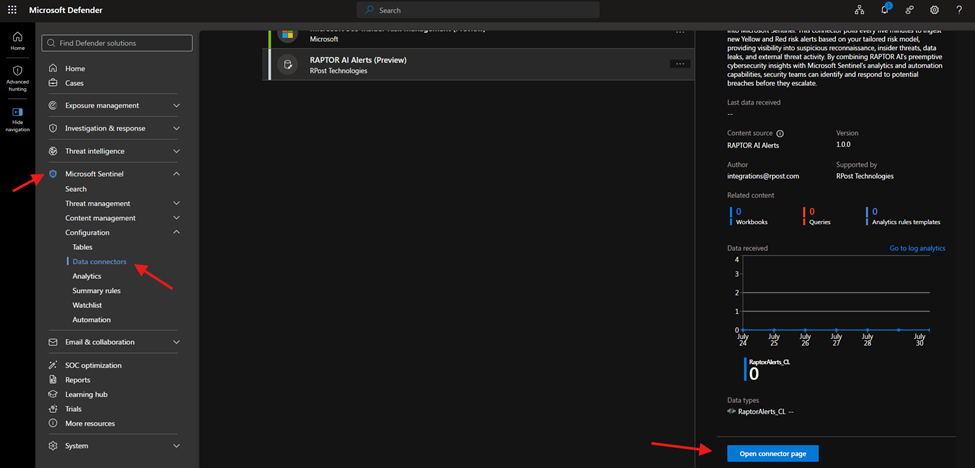
Task: Click the RPost Technologies supported by value
Action: (x=865, y=176)
